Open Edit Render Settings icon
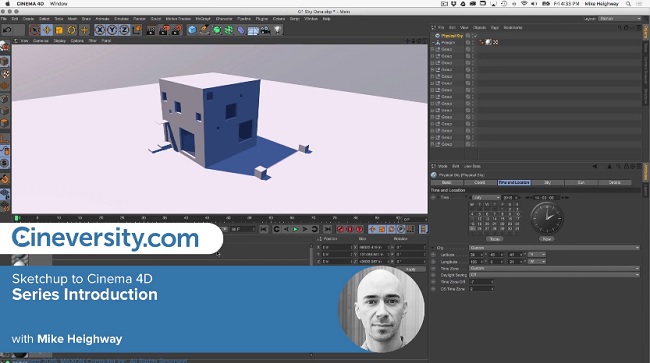This screenshot has height=363, width=650. click(177, 30)
